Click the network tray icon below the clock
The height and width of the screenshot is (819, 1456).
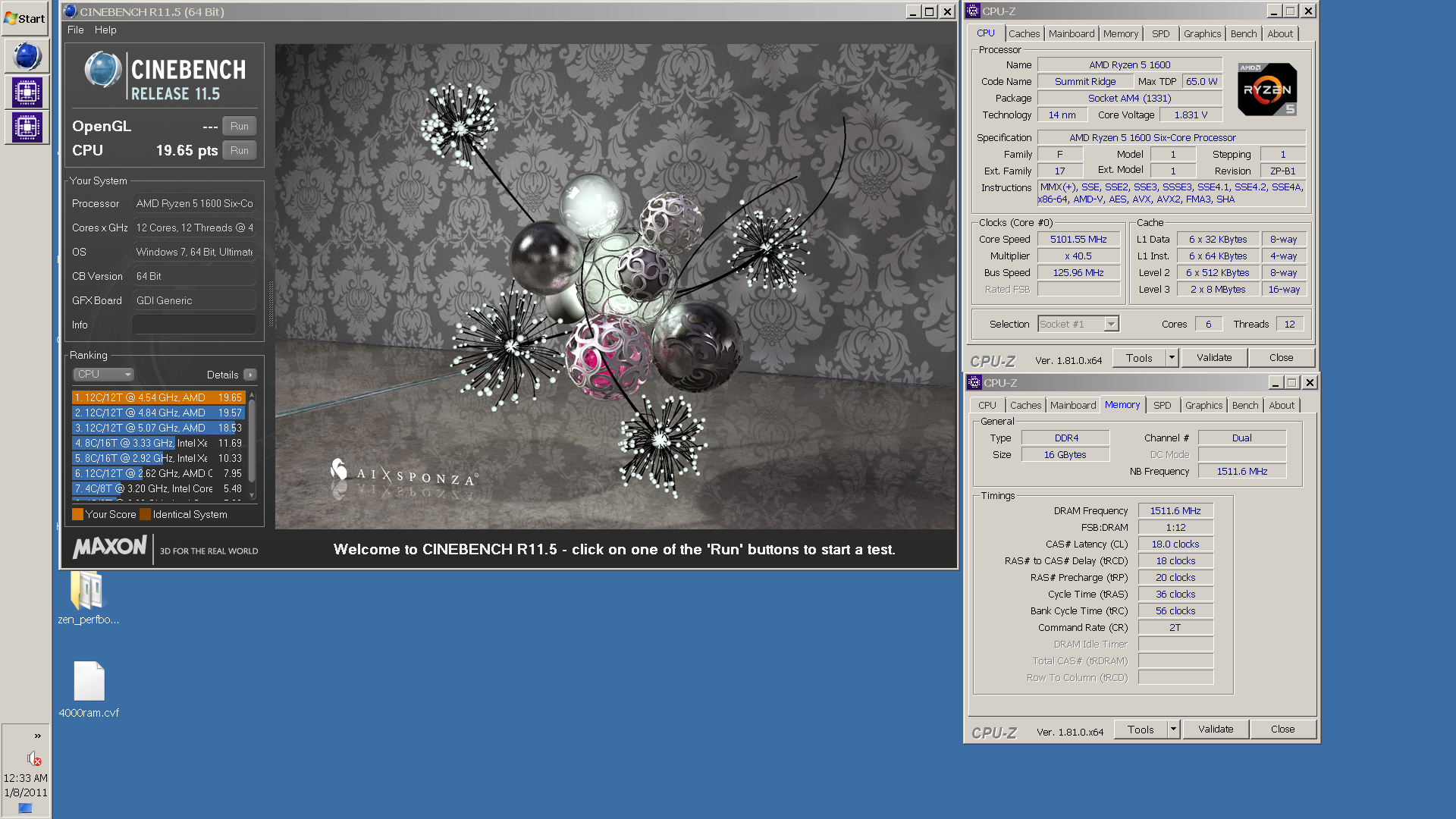[25, 808]
